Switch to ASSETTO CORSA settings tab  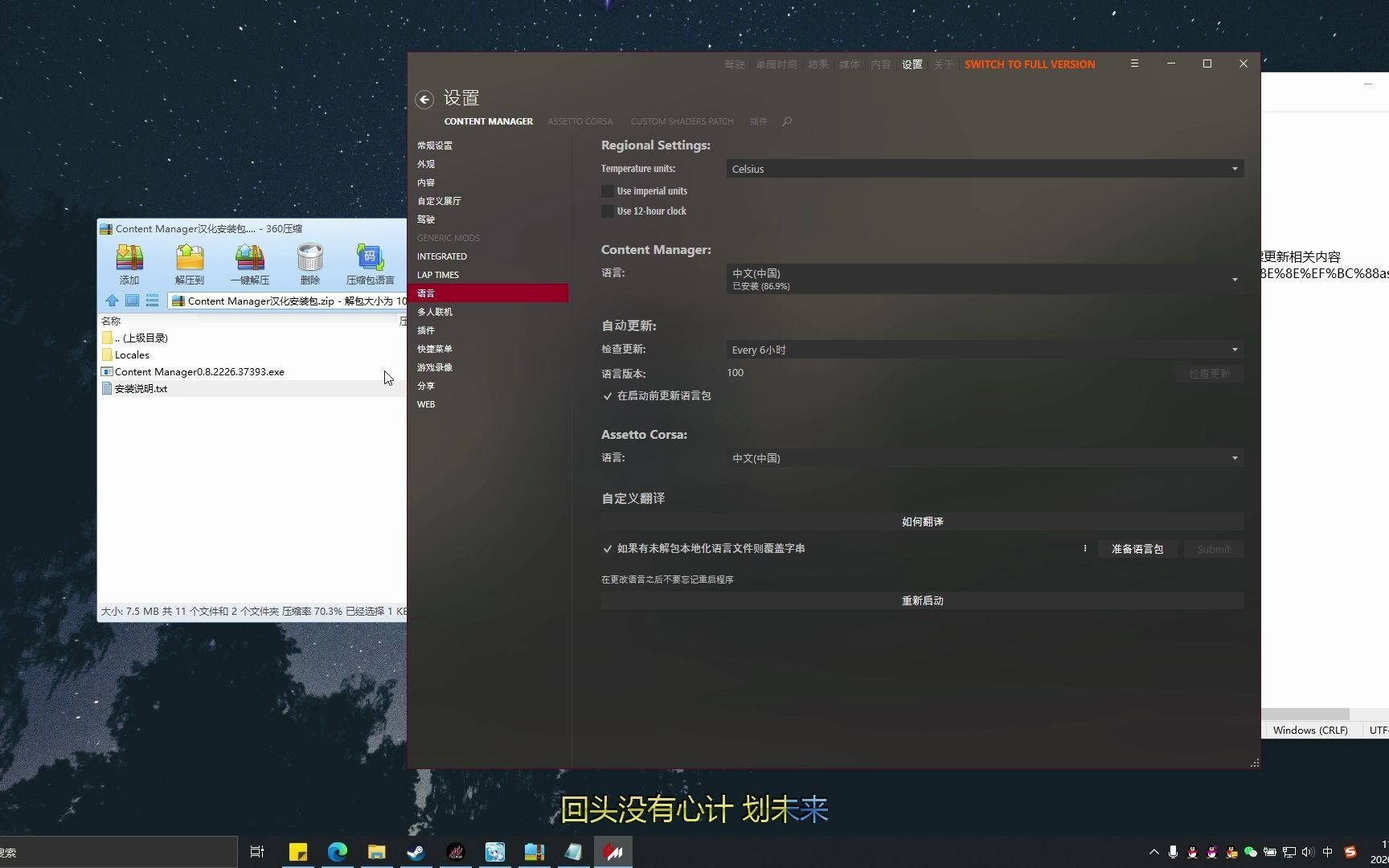pos(580,121)
